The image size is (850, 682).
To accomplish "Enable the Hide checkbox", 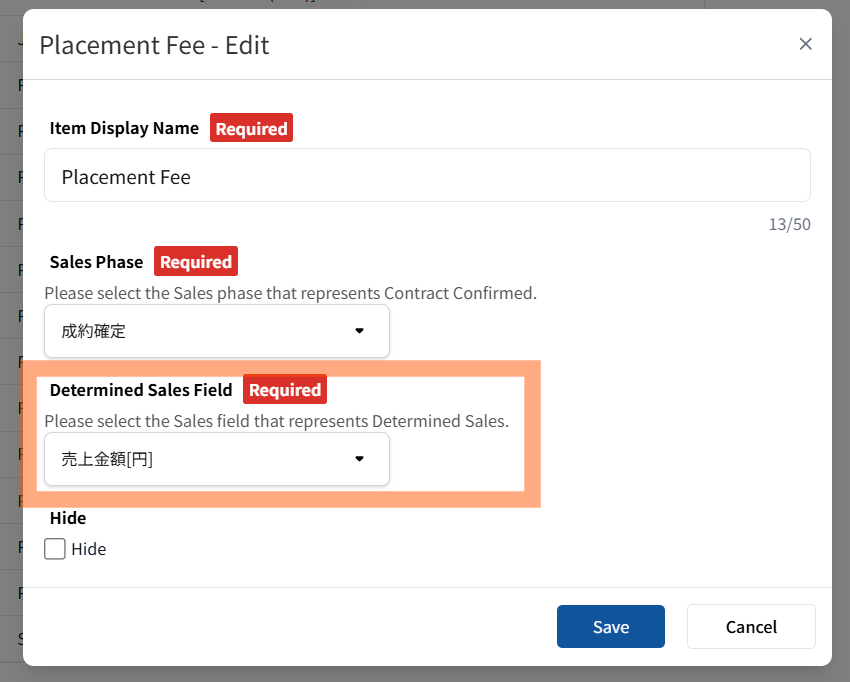I will point(55,549).
